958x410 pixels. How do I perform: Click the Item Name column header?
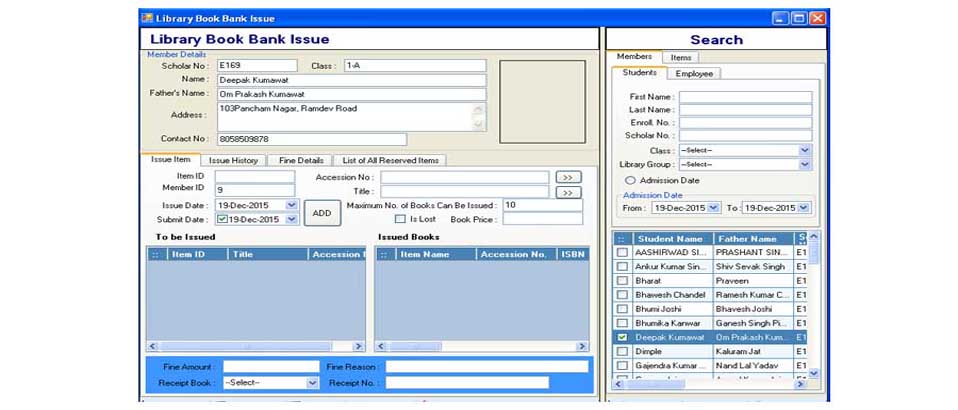click(x=435, y=254)
